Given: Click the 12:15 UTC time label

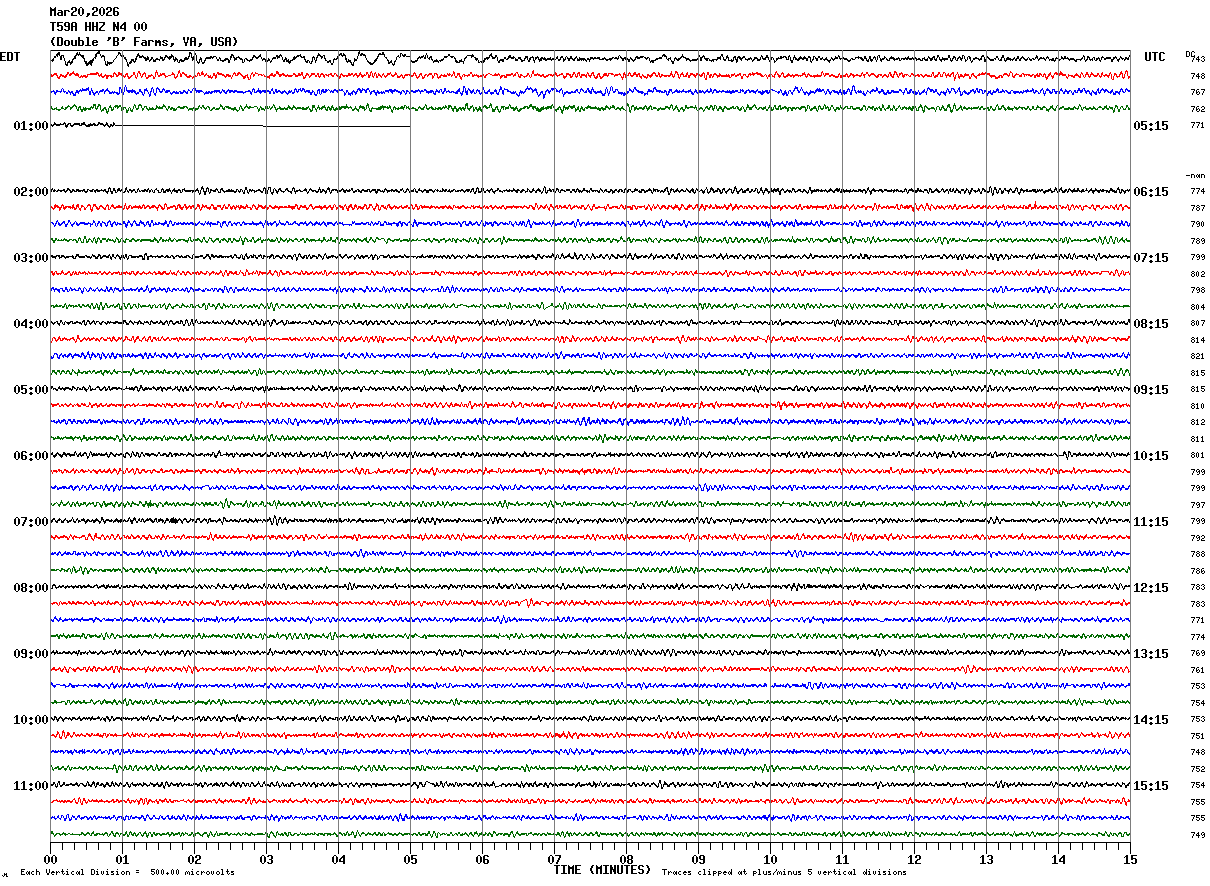Looking at the screenshot, I should [1151, 588].
